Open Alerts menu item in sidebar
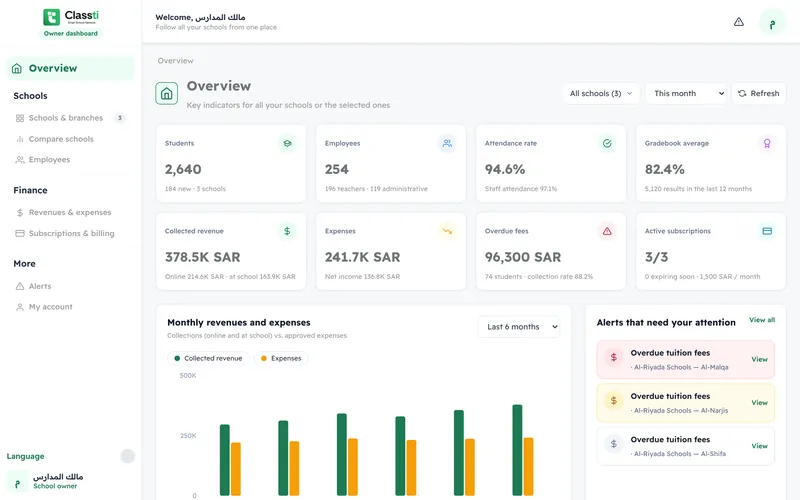Image resolution: width=800 pixels, height=500 pixels. [x=70, y=286]
